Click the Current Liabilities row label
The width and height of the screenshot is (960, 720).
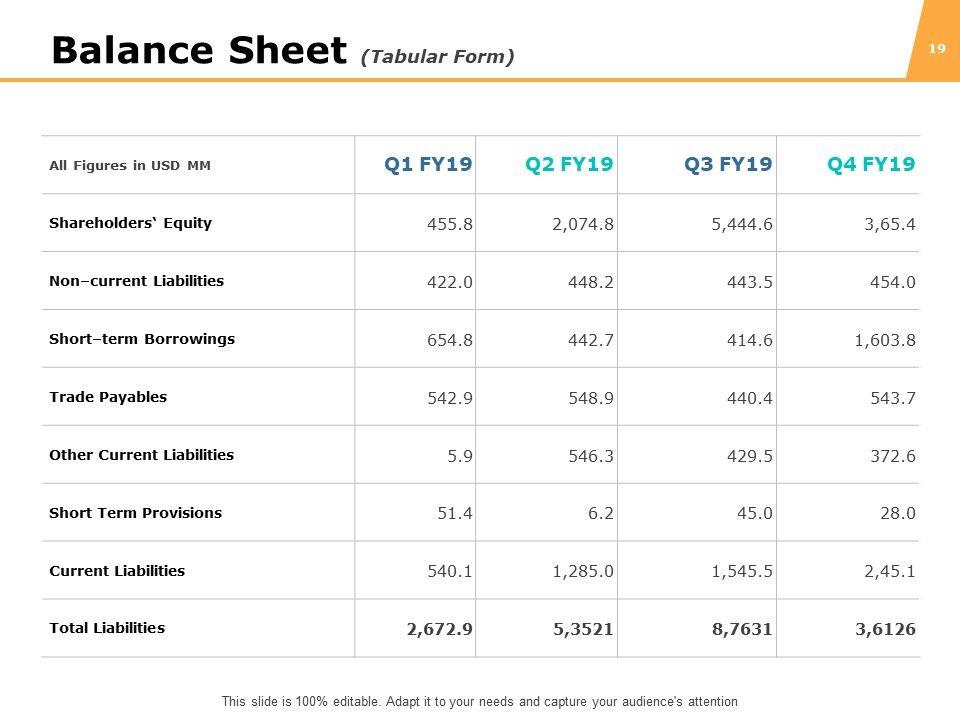pos(117,571)
